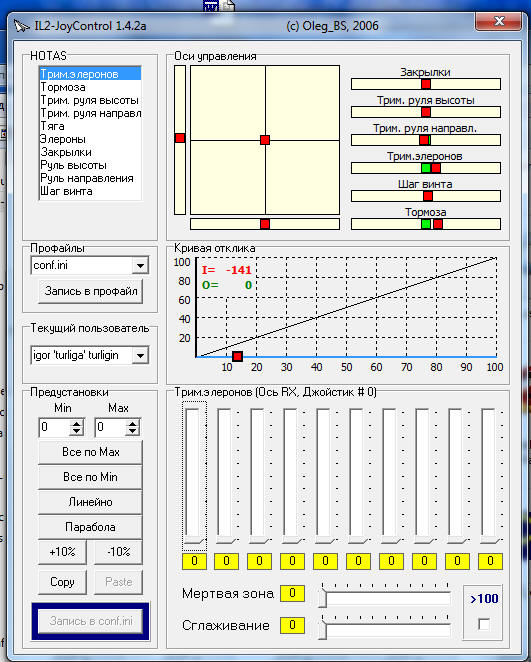Click the first vertical curve slider
This screenshot has width=531, height=662.
point(194,477)
